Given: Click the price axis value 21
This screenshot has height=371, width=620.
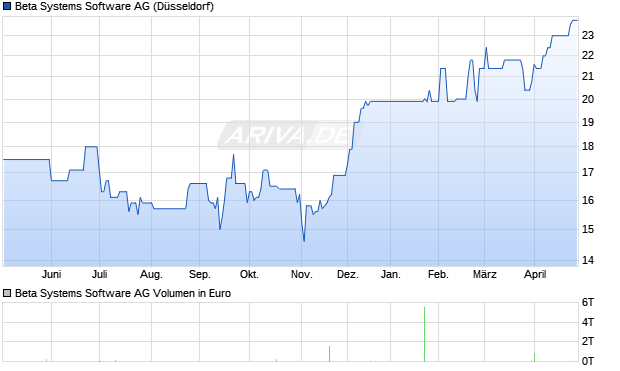Looking at the screenshot, I should 588,76.
